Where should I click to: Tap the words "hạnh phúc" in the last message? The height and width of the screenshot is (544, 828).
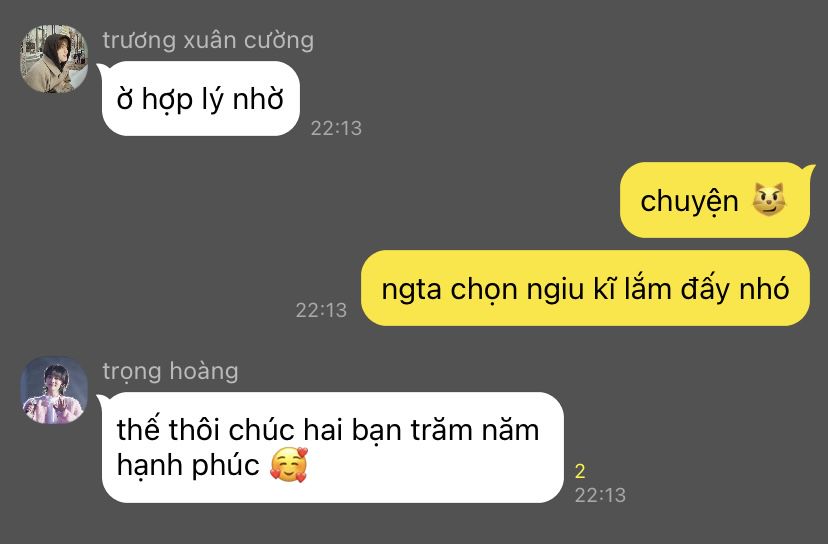click(x=188, y=465)
